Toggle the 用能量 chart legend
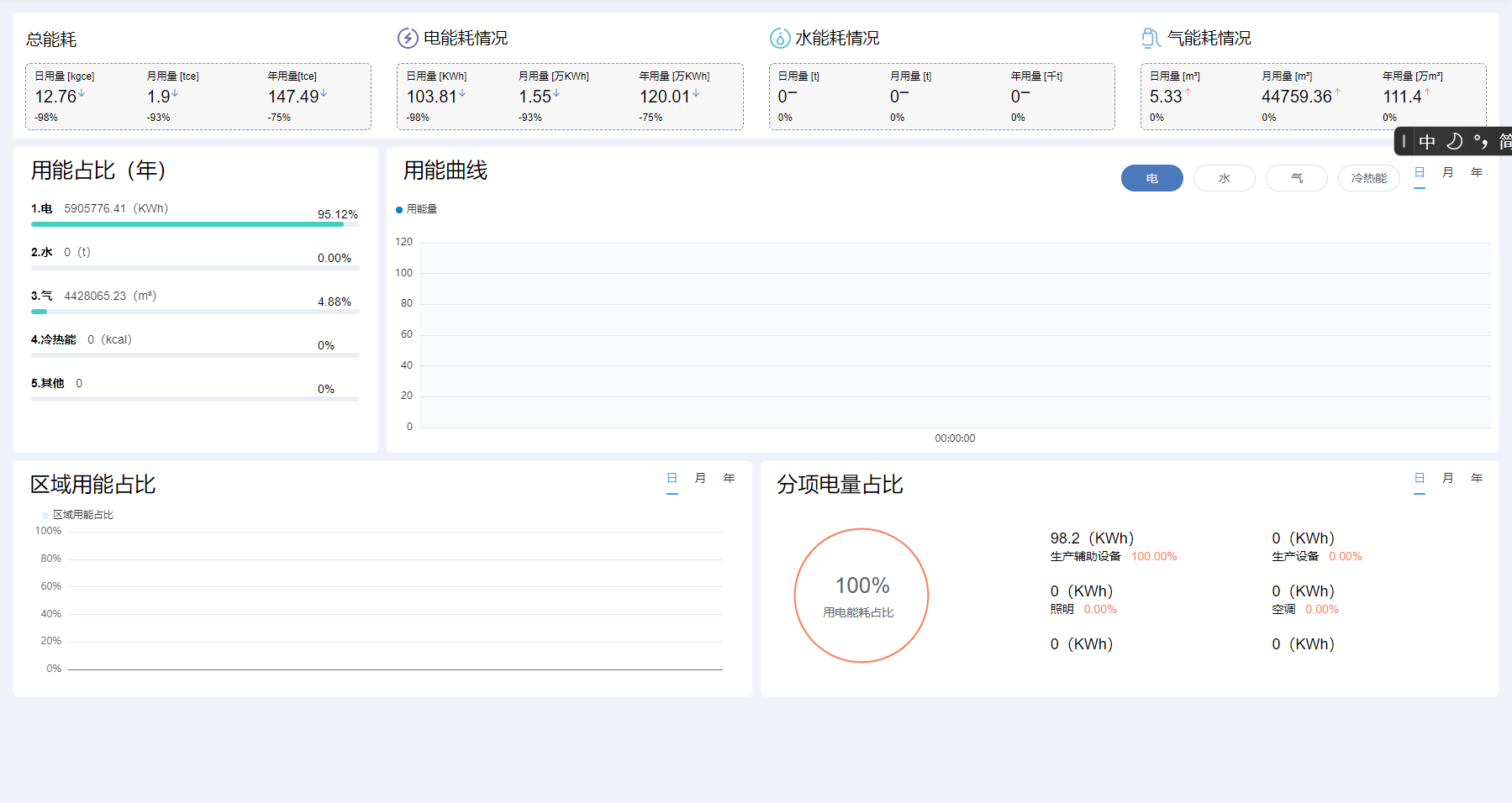The image size is (1512, 803). [417, 209]
